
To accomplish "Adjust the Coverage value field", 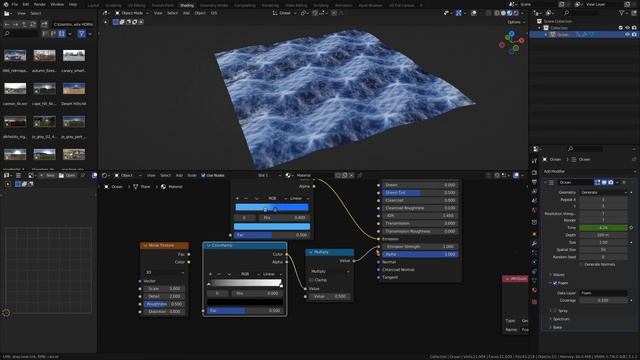I will (603, 300).
